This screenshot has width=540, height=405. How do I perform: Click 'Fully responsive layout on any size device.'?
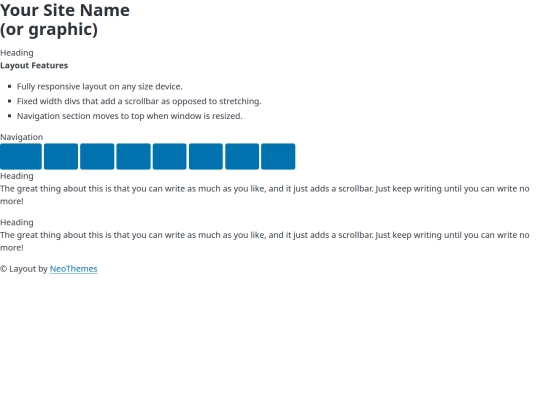click(x=100, y=86)
